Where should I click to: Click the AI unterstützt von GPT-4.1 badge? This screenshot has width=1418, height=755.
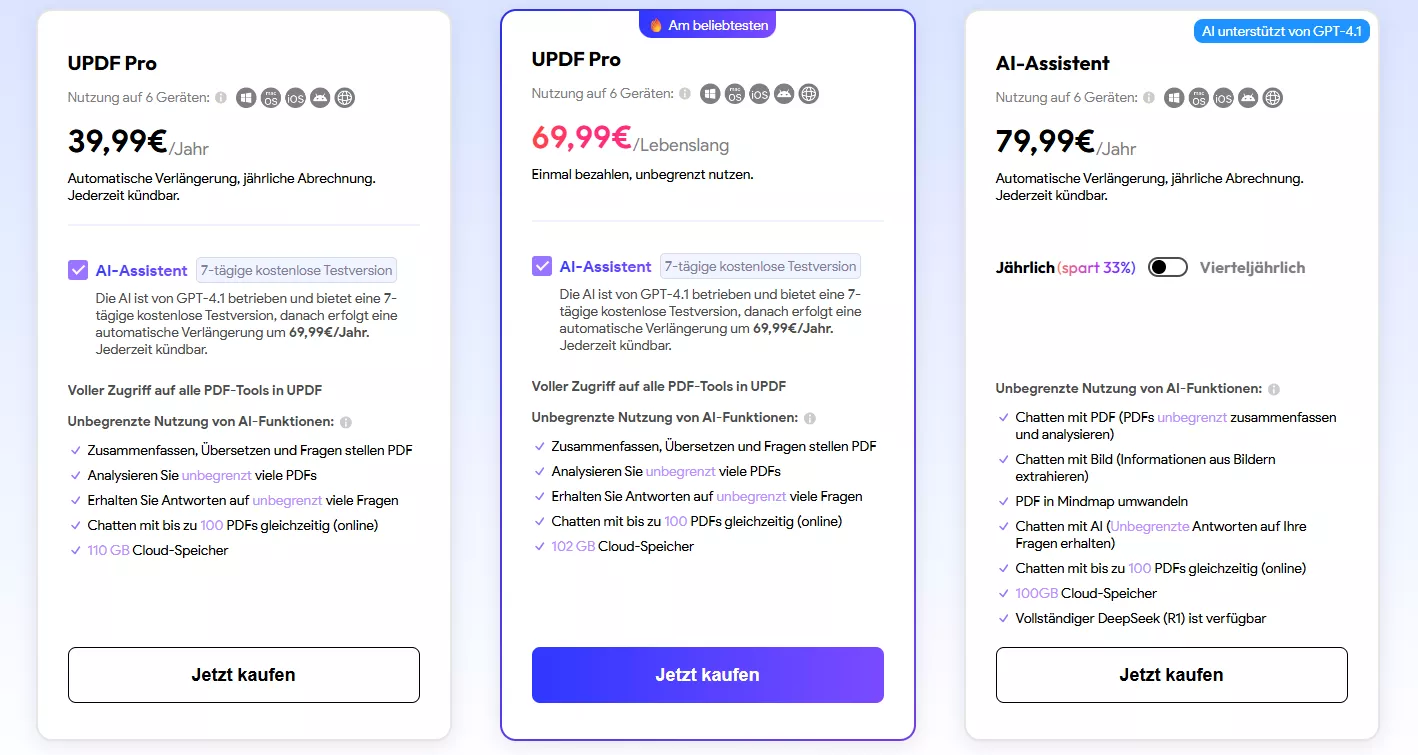point(1281,31)
